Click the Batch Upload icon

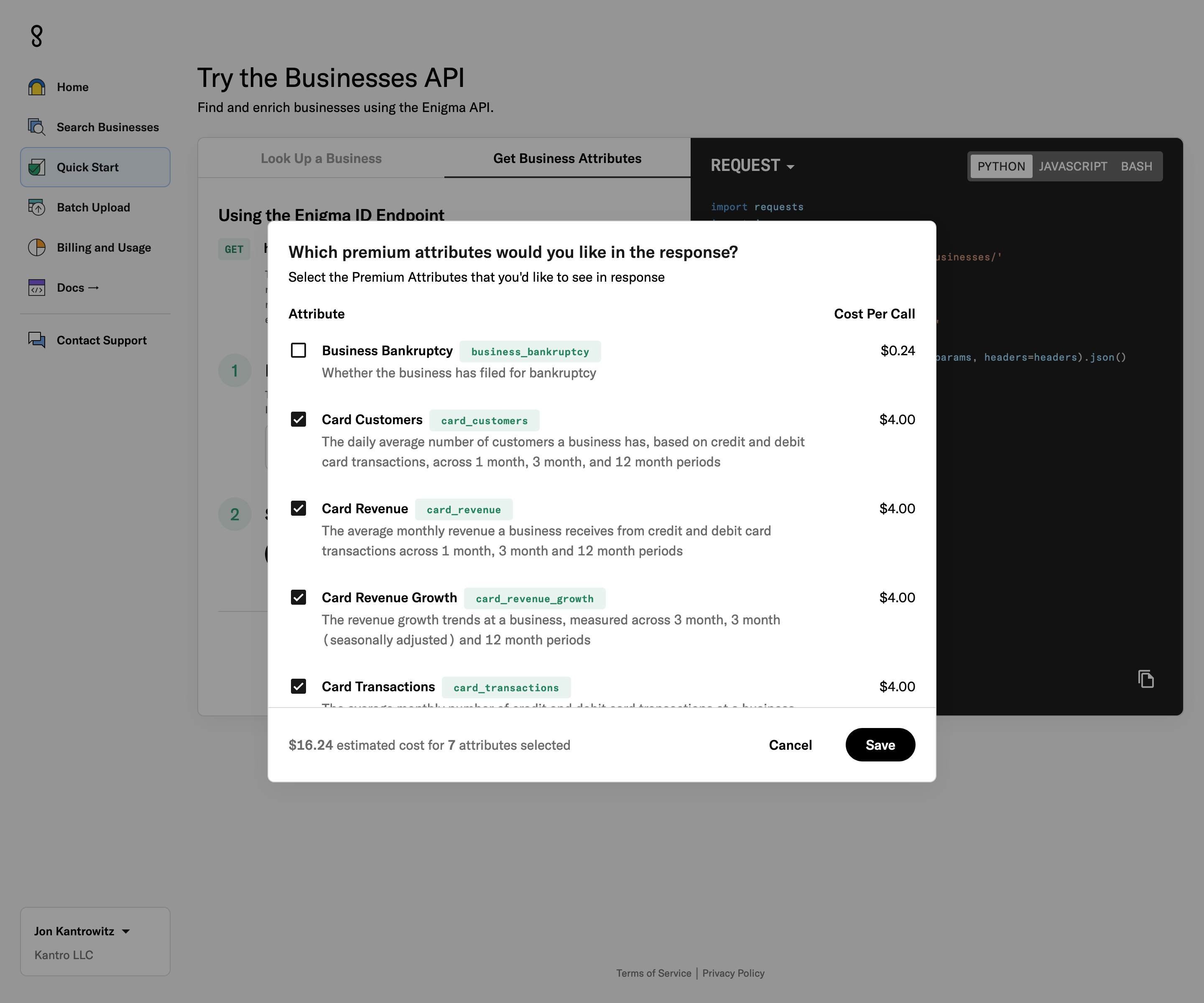[37, 207]
